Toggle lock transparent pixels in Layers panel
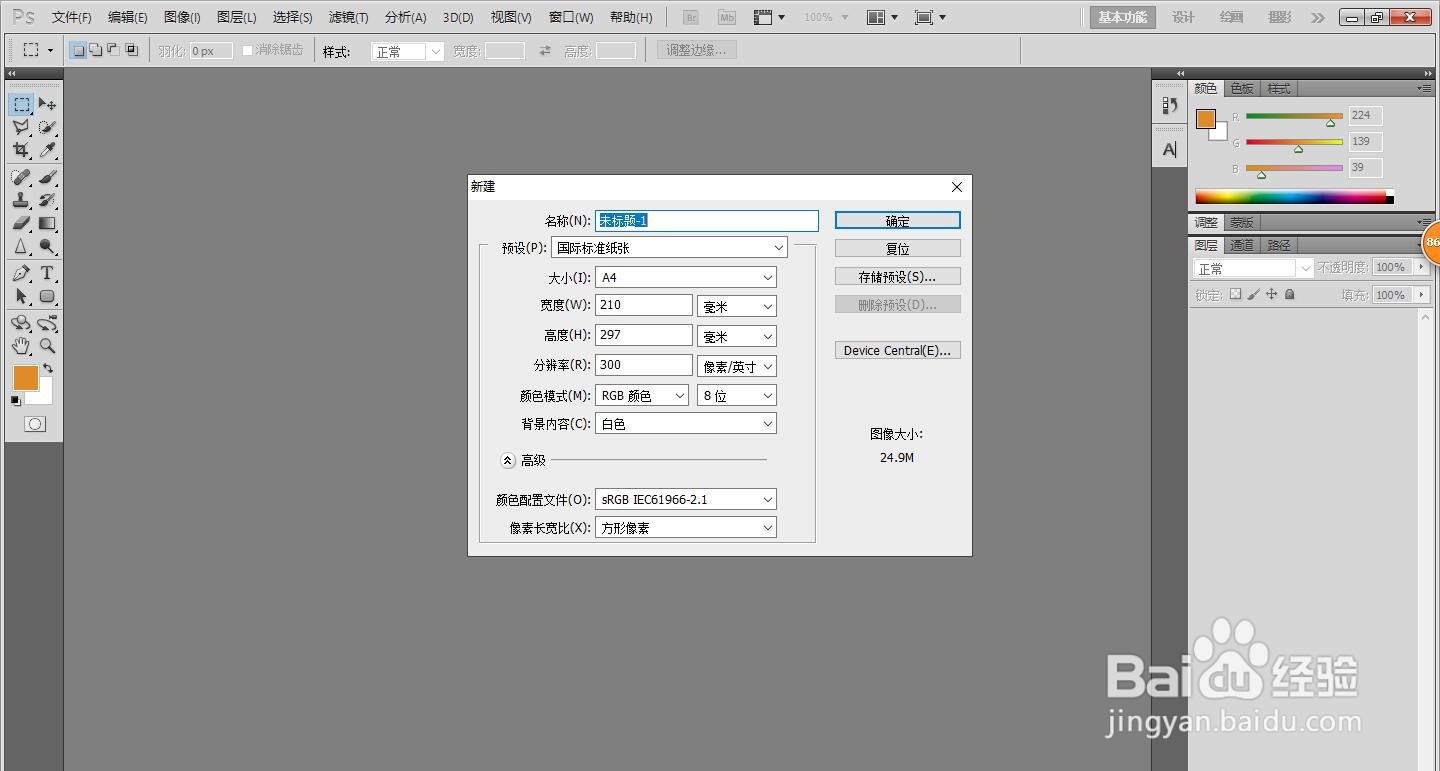Screen dimensions: 1440x771 pos(1235,294)
